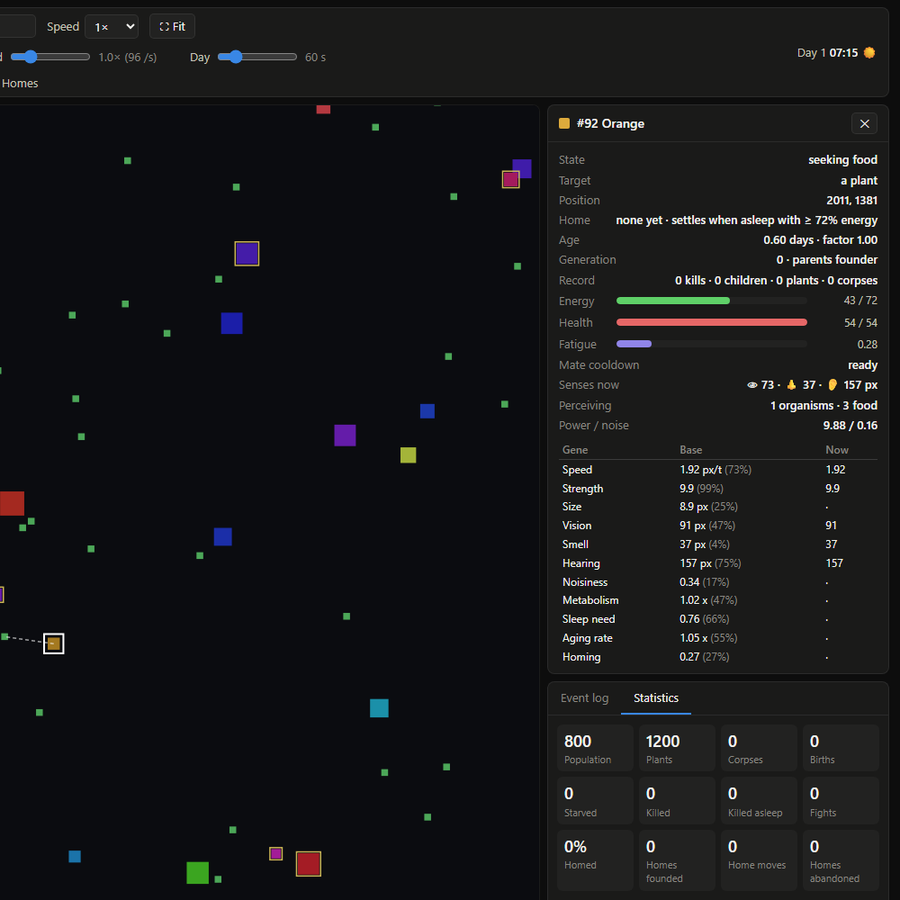Screen dimensions: 900x900
Task: Click the Day length slider
Action: pyautogui.click(x=257, y=57)
